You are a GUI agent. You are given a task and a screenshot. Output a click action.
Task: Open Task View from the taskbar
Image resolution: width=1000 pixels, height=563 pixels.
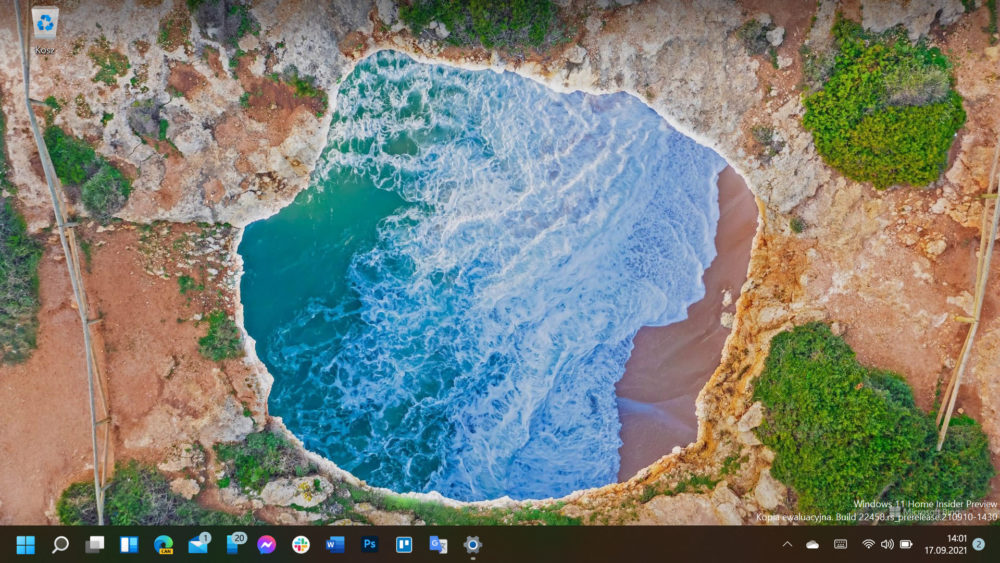(x=94, y=545)
